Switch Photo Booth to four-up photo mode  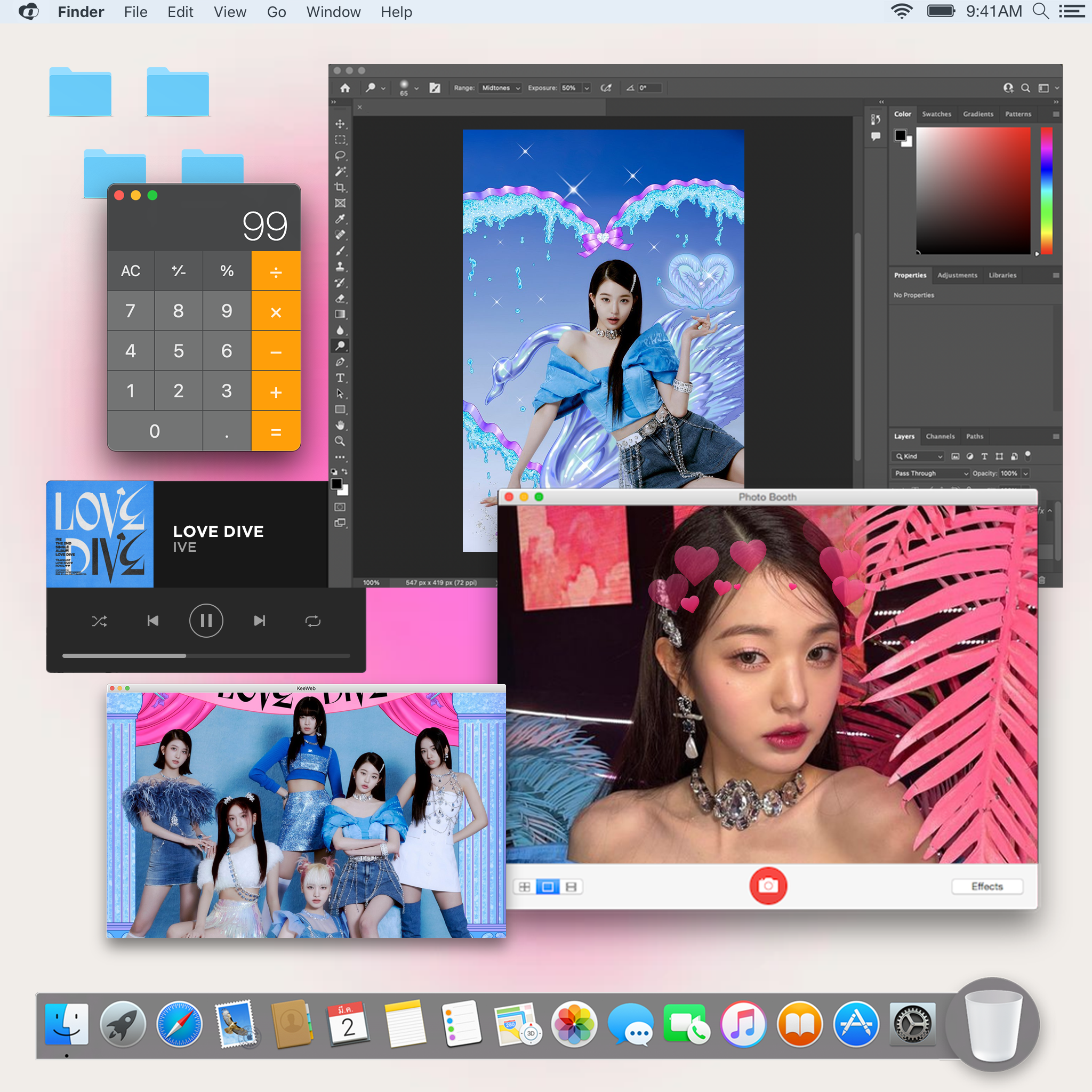coord(524,887)
